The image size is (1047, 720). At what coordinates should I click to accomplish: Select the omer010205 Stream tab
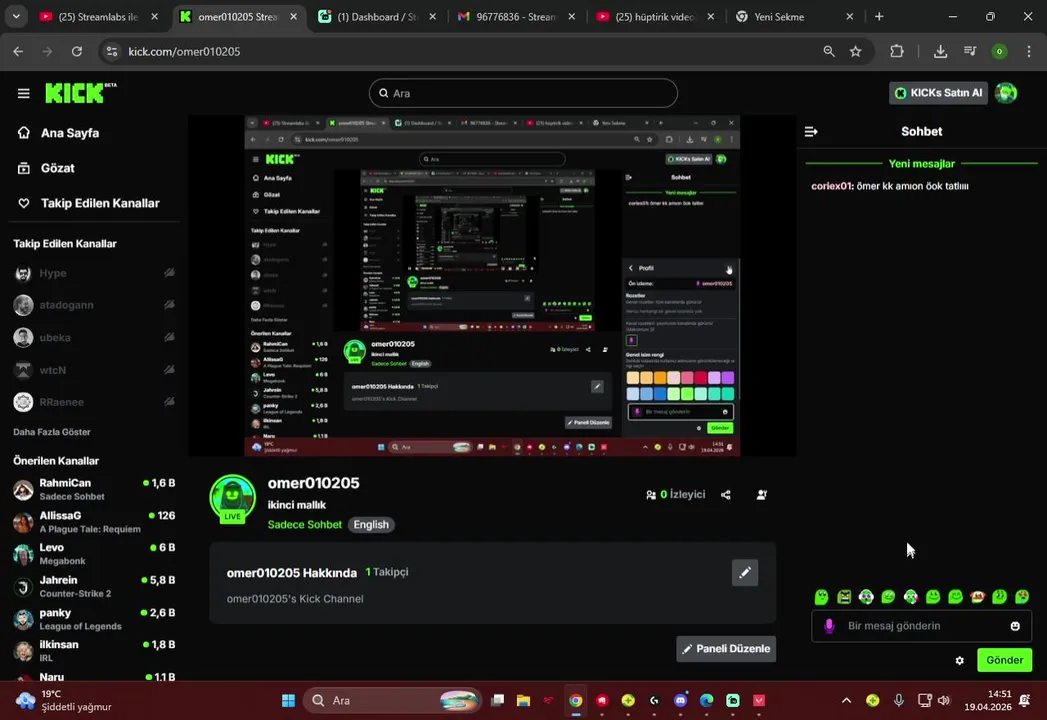coord(238,17)
